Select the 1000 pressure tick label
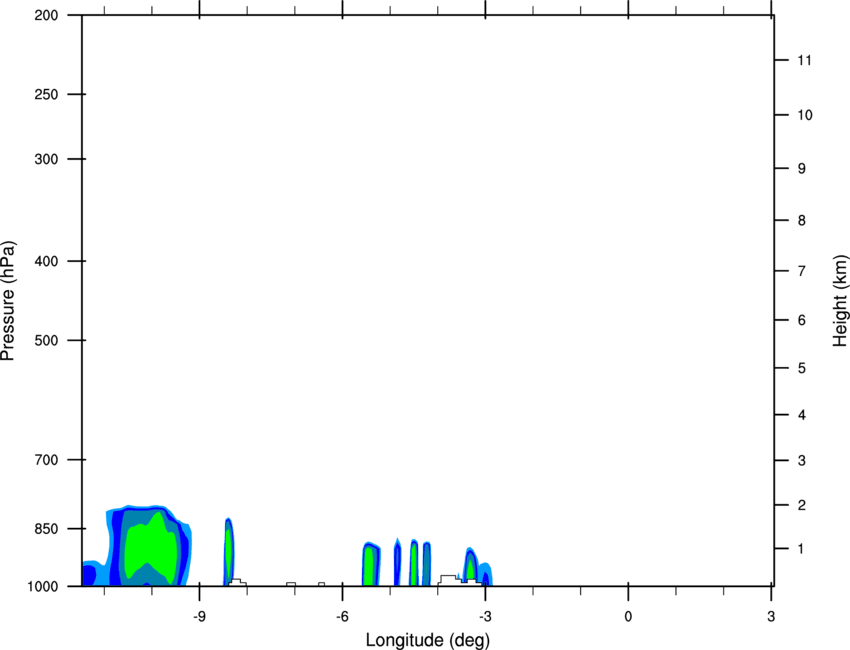 [x=43, y=586]
